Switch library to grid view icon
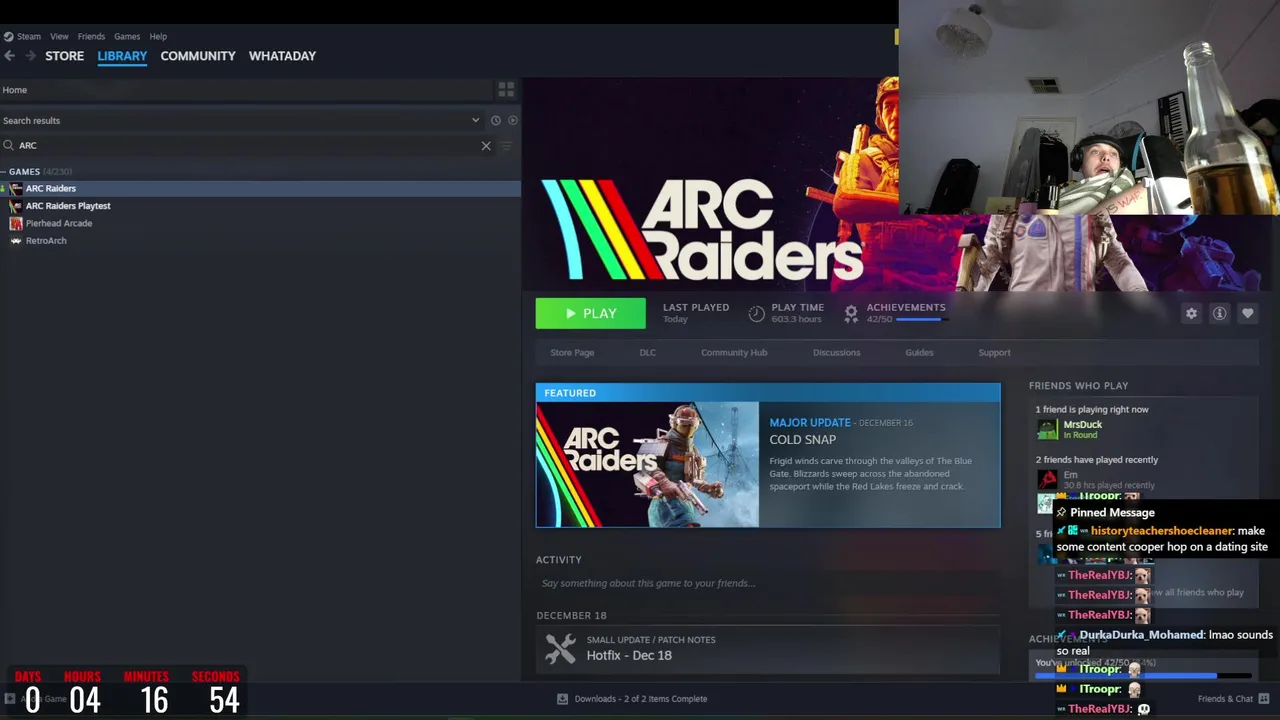Viewport: 1280px width, 720px height. (x=506, y=90)
